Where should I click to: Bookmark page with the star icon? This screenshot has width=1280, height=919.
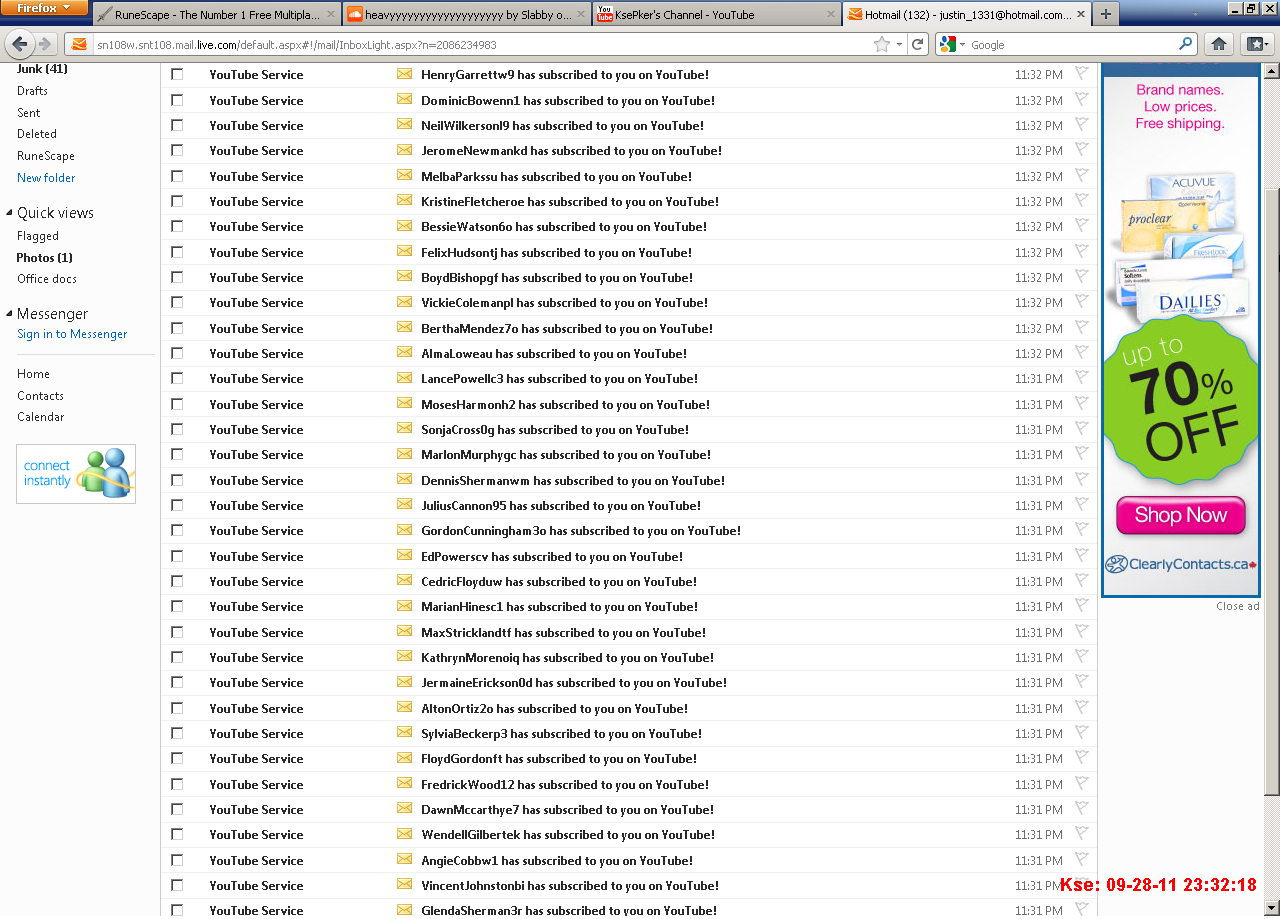click(x=881, y=44)
